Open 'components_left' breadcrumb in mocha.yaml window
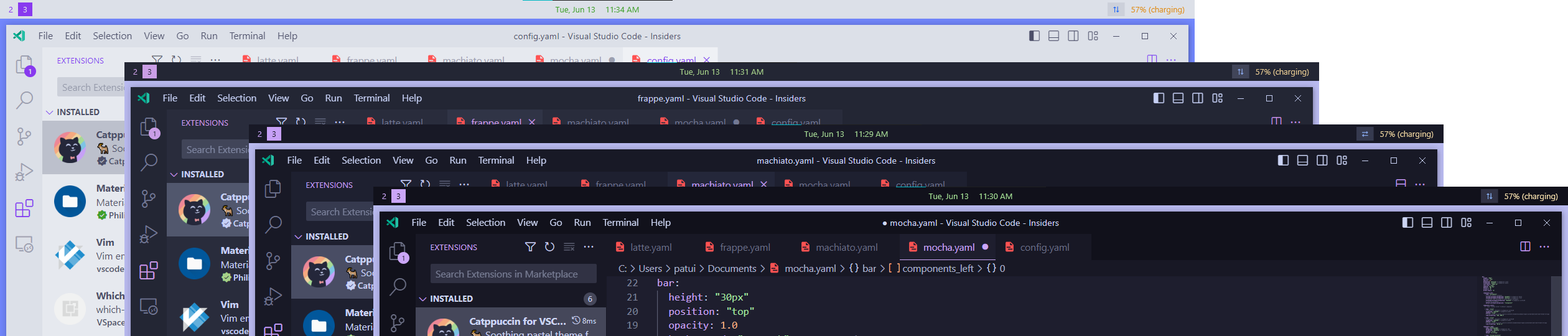This screenshot has width=1568, height=336. pos(931,268)
